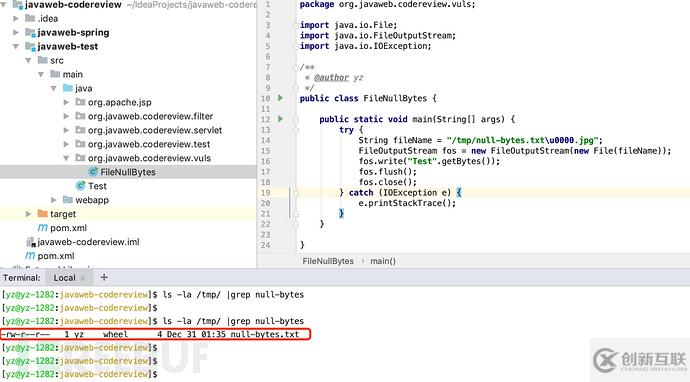690x382 pixels.
Task: Expand the org.javaweb.codereview.filter package arrow
Action: tap(66, 116)
